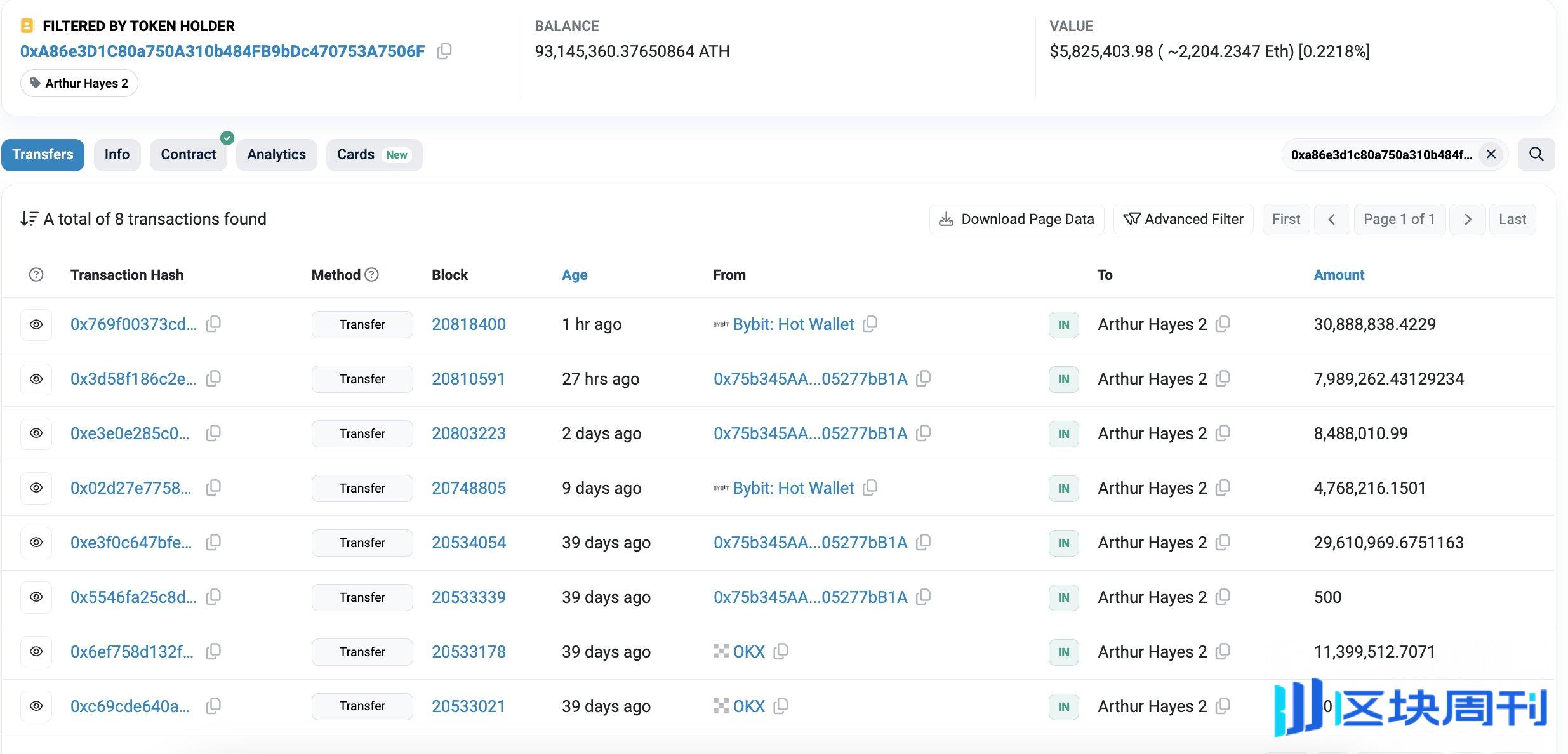Image resolution: width=1568 pixels, height=754 pixels.
Task: Select the balance 93,145,360.37650864 ATH
Action: 632,51
